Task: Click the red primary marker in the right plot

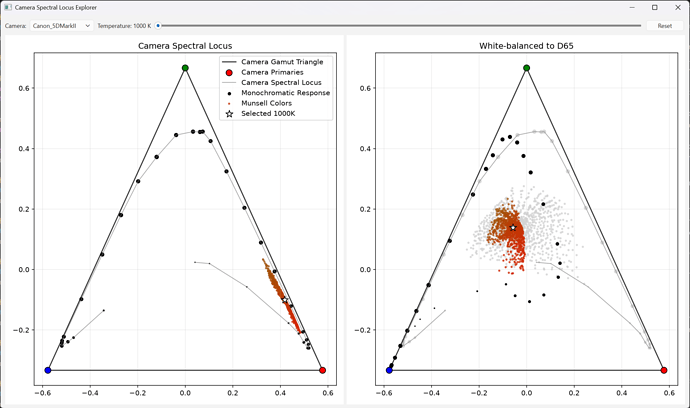Action: pos(664,370)
